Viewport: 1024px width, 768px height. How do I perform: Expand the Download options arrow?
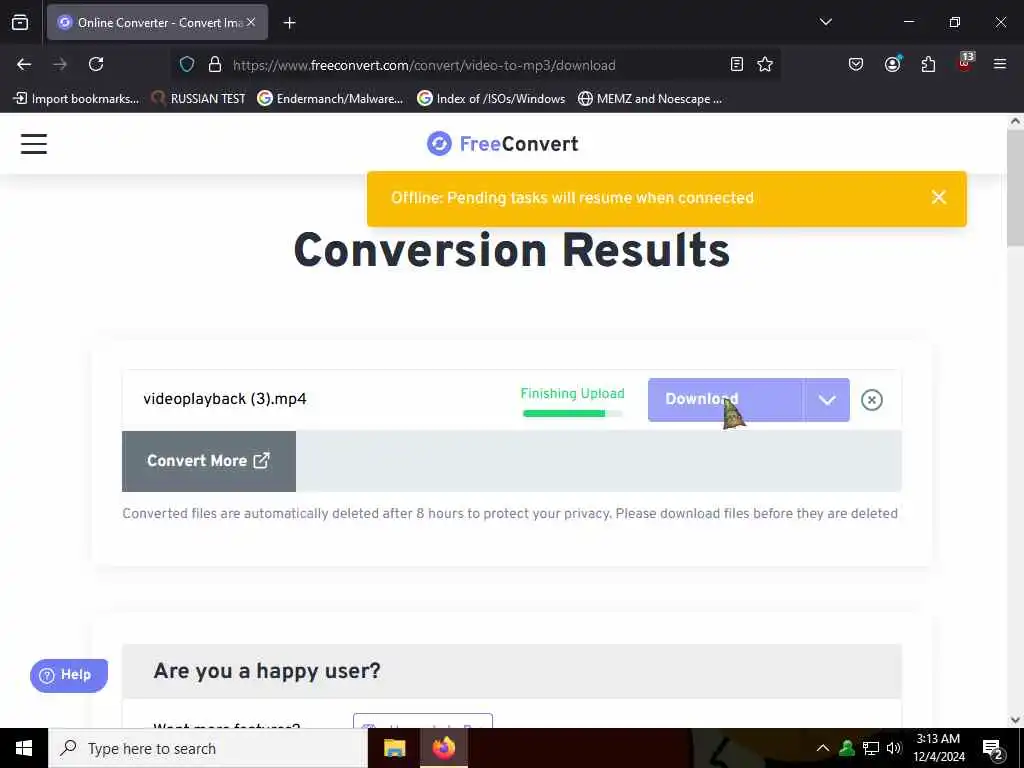(x=827, y=400)
